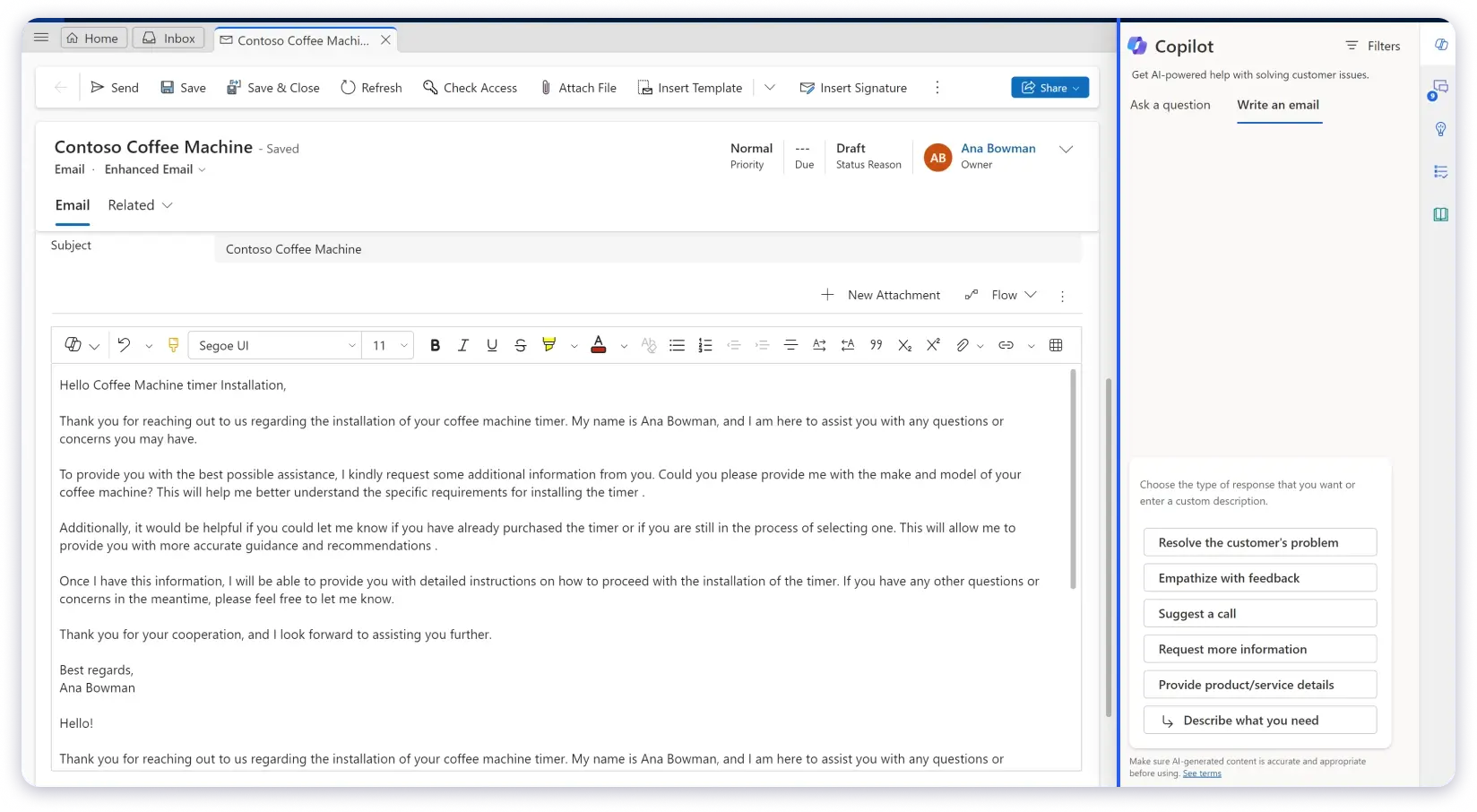The image size is (1477, 812).
Task: Click the right-to-left text direction icon
Action: [848, 345]
